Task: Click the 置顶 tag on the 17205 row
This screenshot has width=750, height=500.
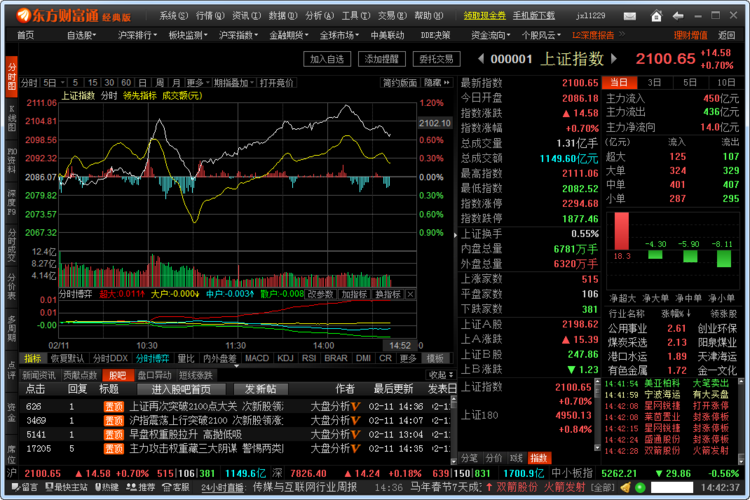Action: [114, 449]
